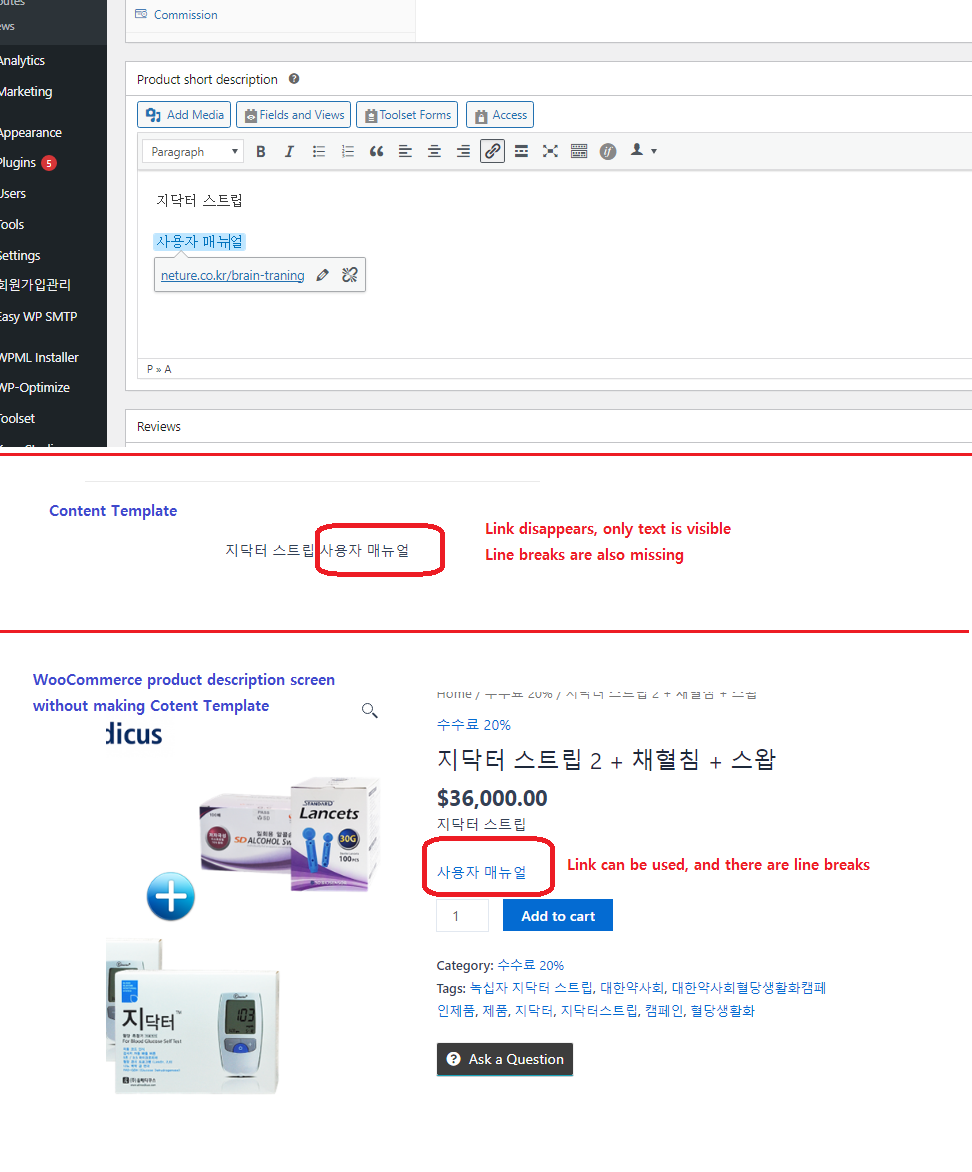Click the pencil edit-link icon
The width and height of the screenshot is (972, 1172).
(x=322, y=275)
